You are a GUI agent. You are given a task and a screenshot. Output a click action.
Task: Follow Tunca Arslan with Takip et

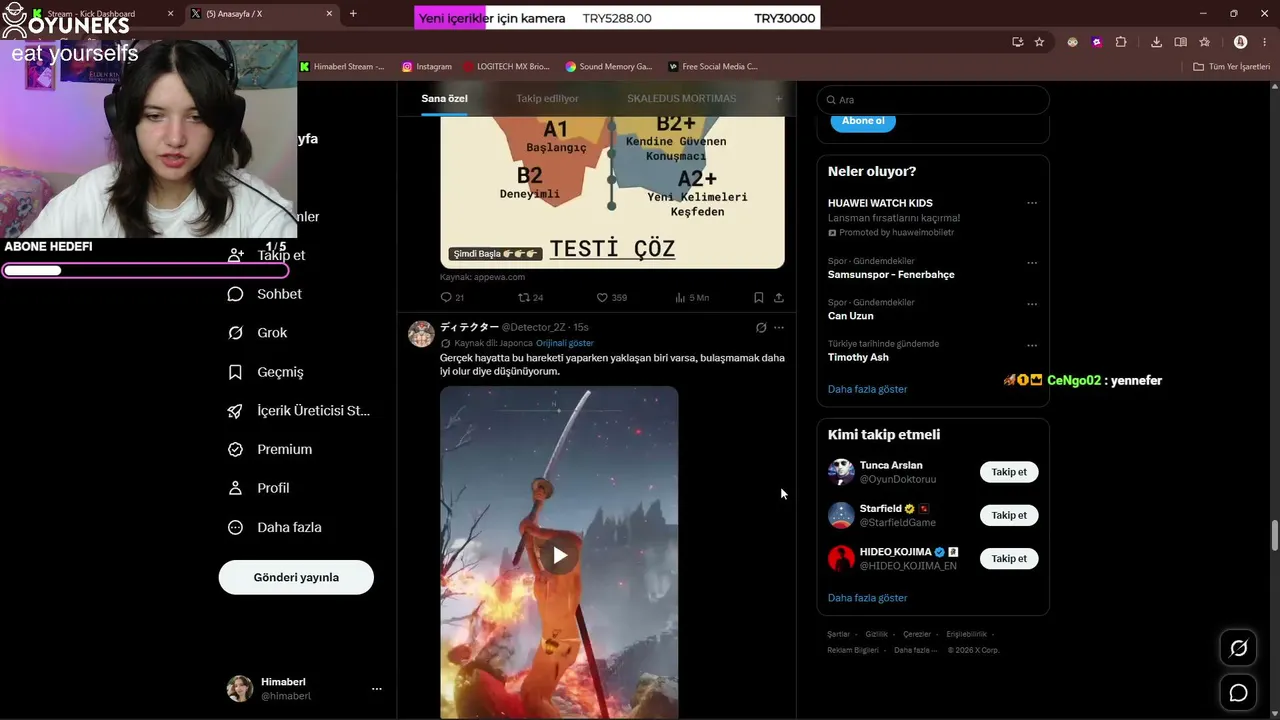(1009, 472)
